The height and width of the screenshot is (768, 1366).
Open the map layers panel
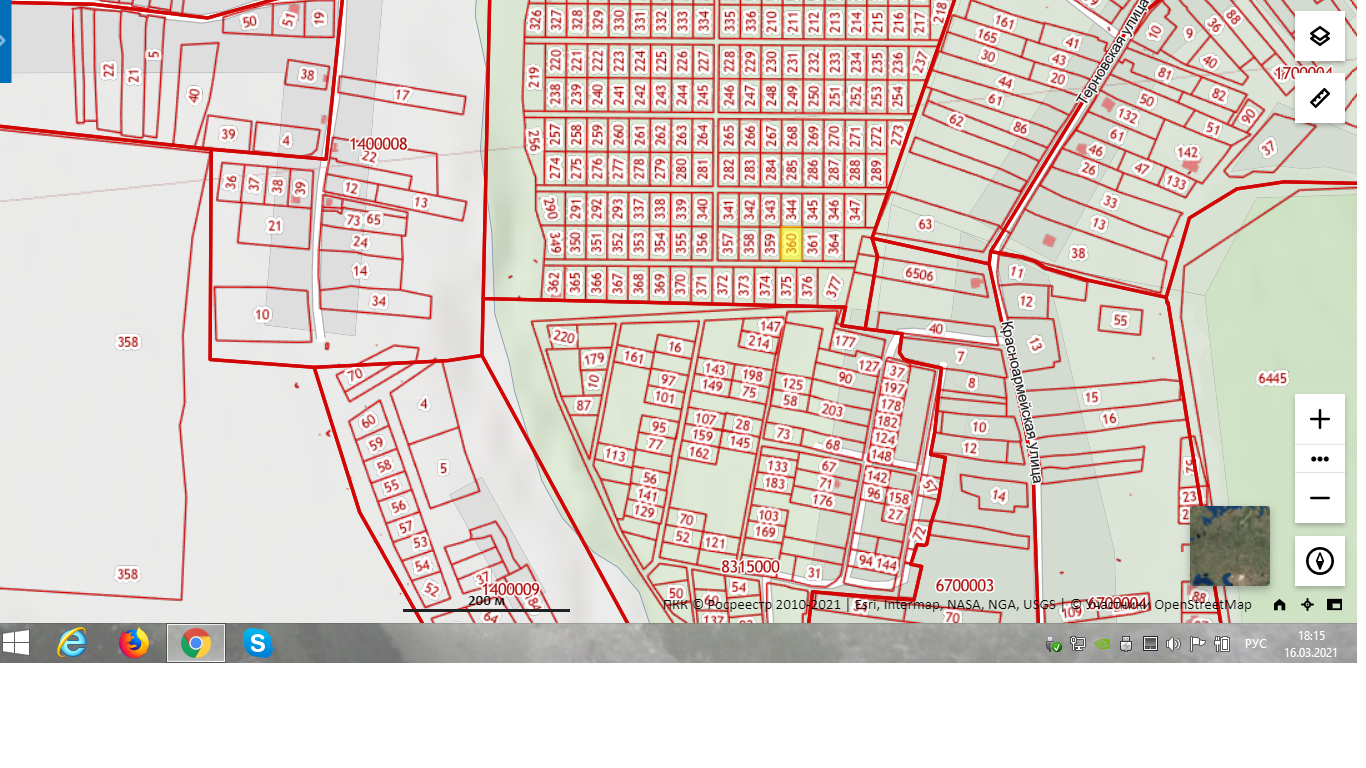tap(1319, 37)
